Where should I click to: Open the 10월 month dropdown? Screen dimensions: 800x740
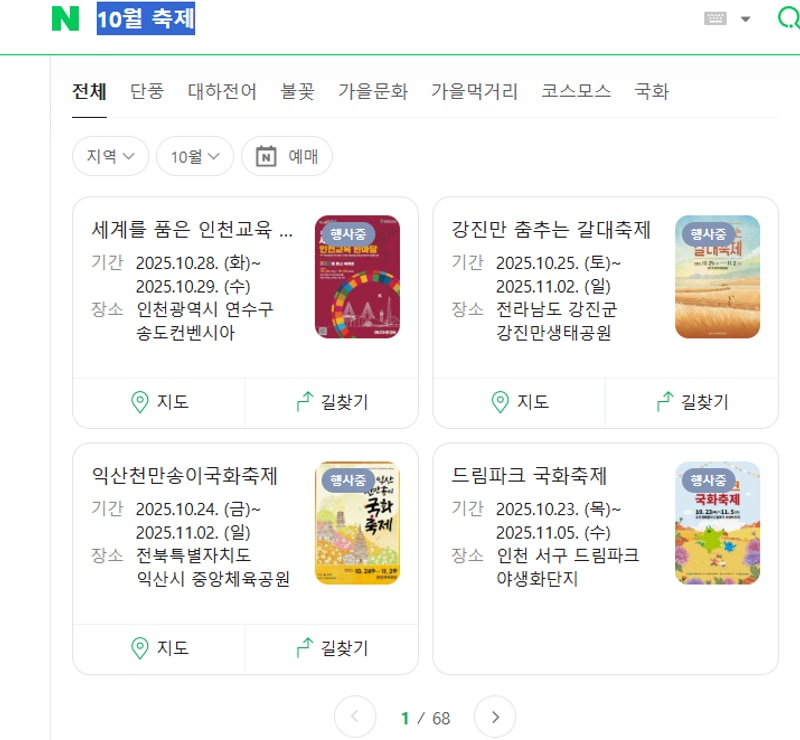tap(194, 156)
